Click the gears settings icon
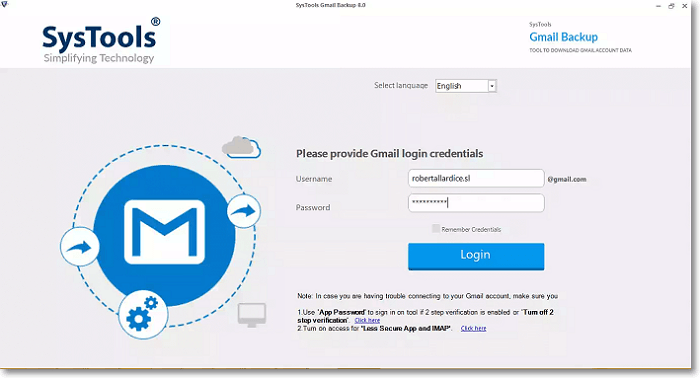 click(x=143, y=314)
